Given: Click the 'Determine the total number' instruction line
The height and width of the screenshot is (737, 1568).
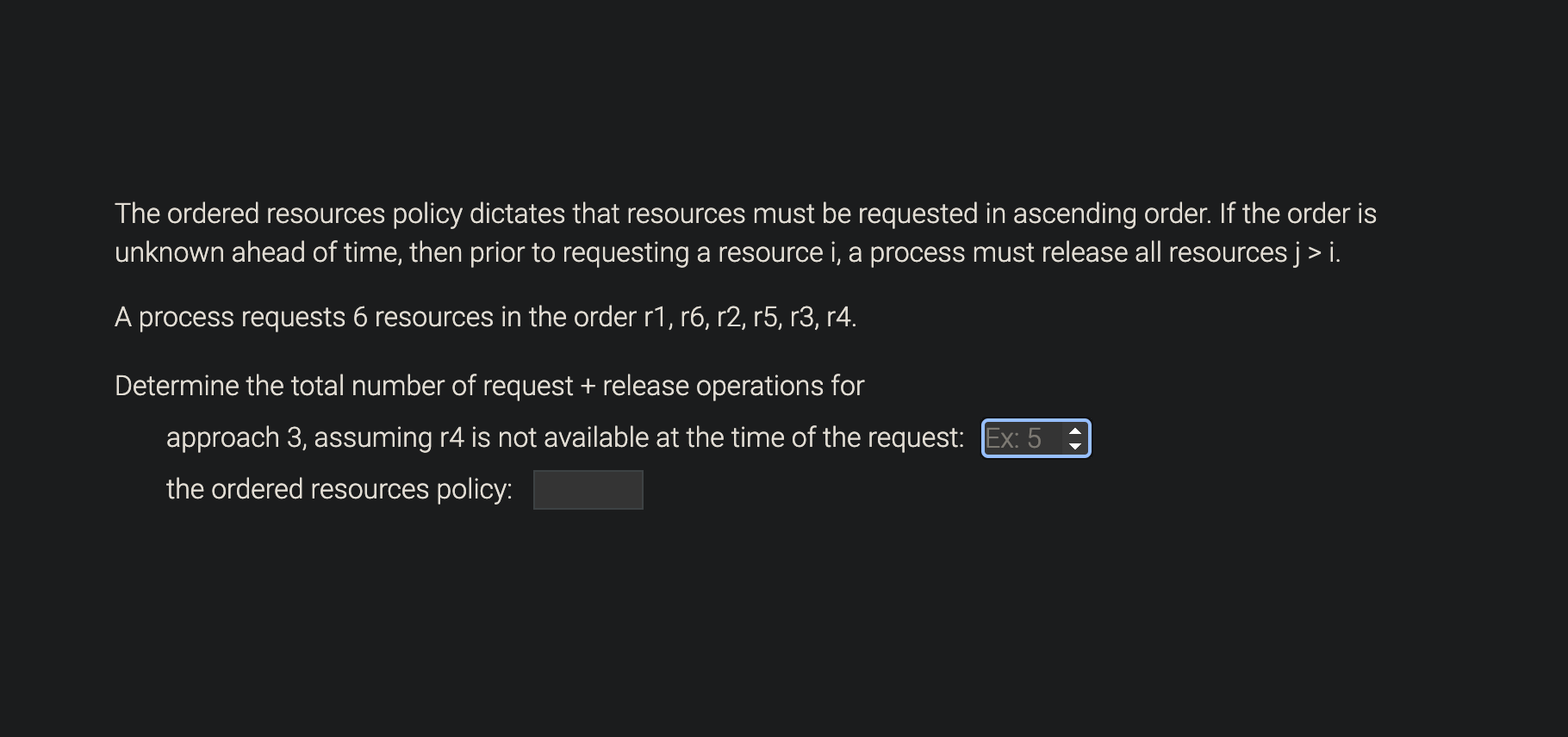Looking at the screenshot, I should pyautogui.click(x=489, y=385).
